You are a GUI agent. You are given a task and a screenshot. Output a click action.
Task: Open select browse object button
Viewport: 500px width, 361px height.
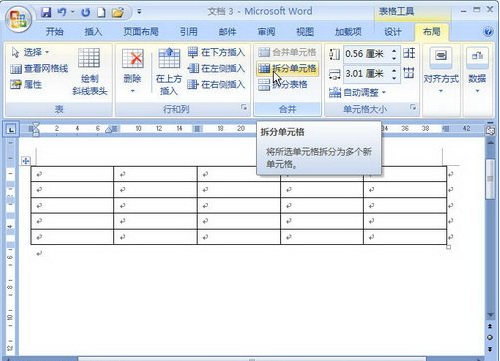pyautogui.click(x=490, y=337)
